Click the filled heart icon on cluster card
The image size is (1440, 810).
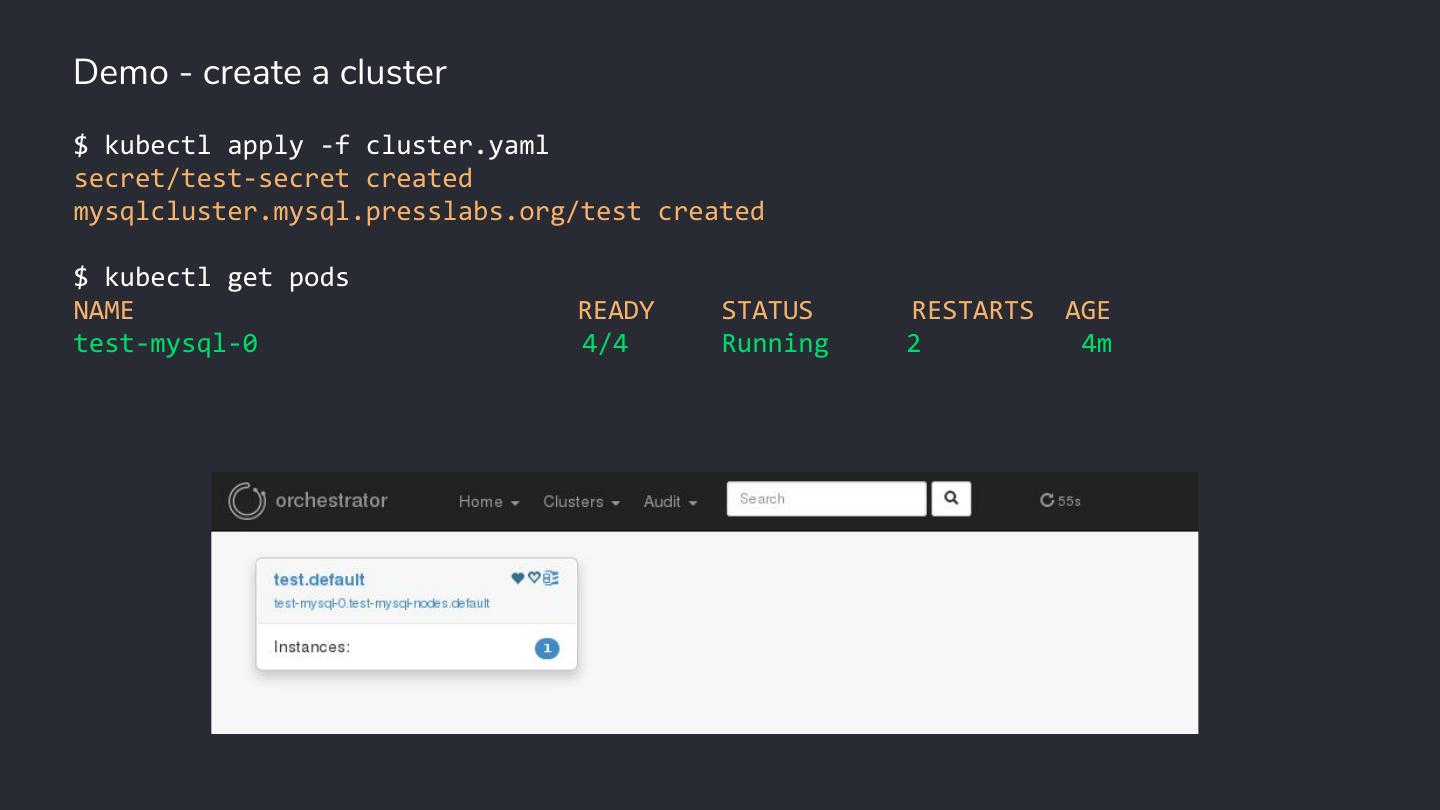518,578
